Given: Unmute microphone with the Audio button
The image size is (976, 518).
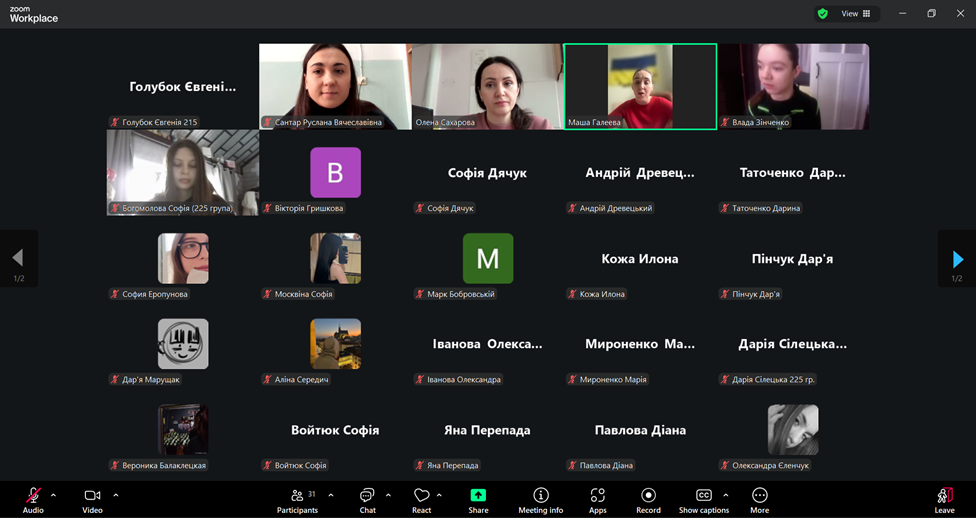Looking at the screenshot, I should click(33, 500).
